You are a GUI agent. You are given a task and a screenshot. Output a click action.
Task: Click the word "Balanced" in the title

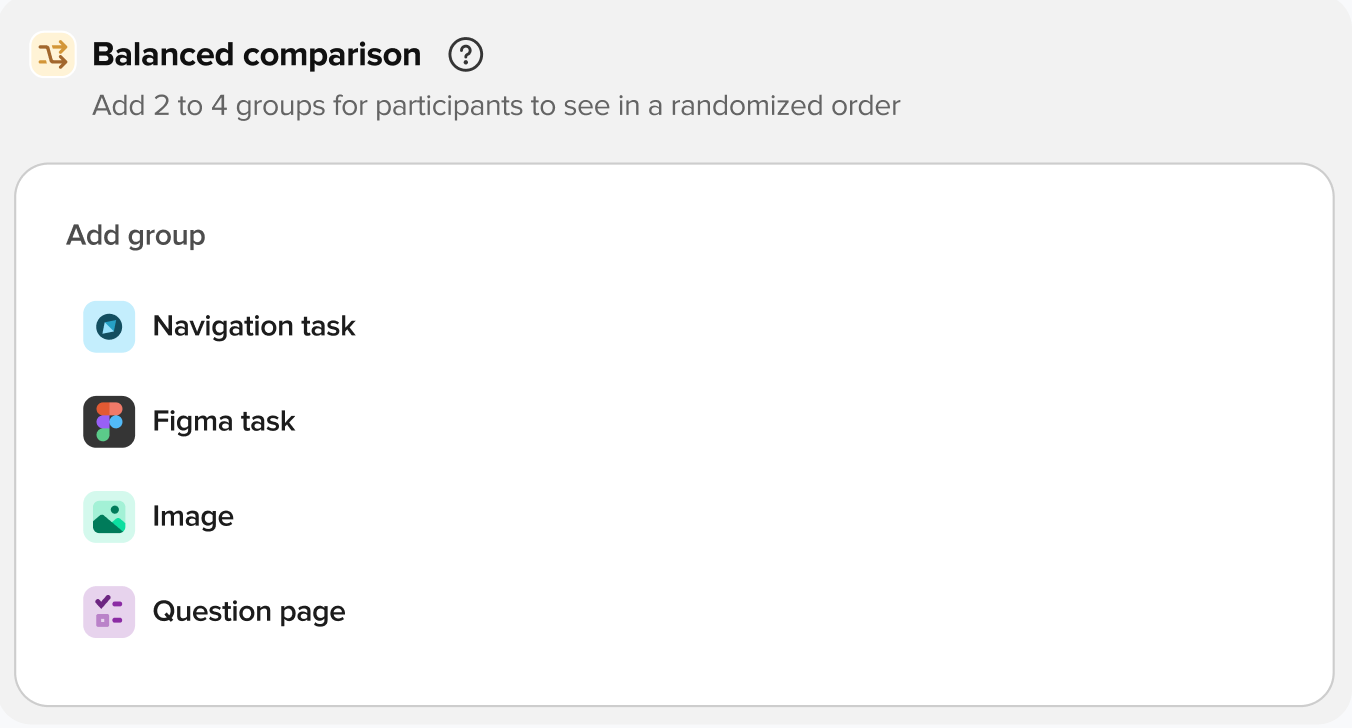pos(164,54)
